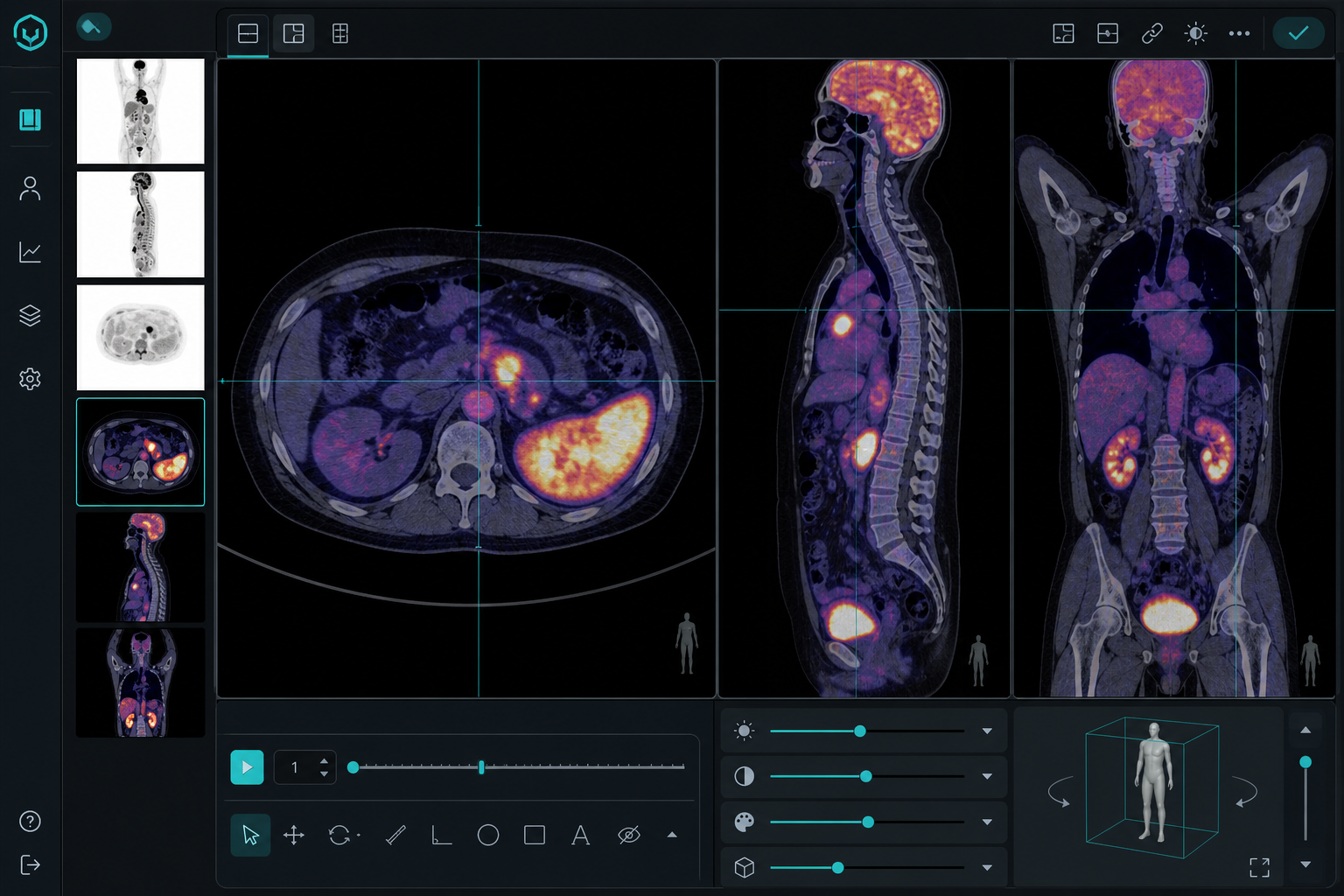Expand the tools panel up arrow
The height and width of the screenshot is (896, 1344).
672,835
